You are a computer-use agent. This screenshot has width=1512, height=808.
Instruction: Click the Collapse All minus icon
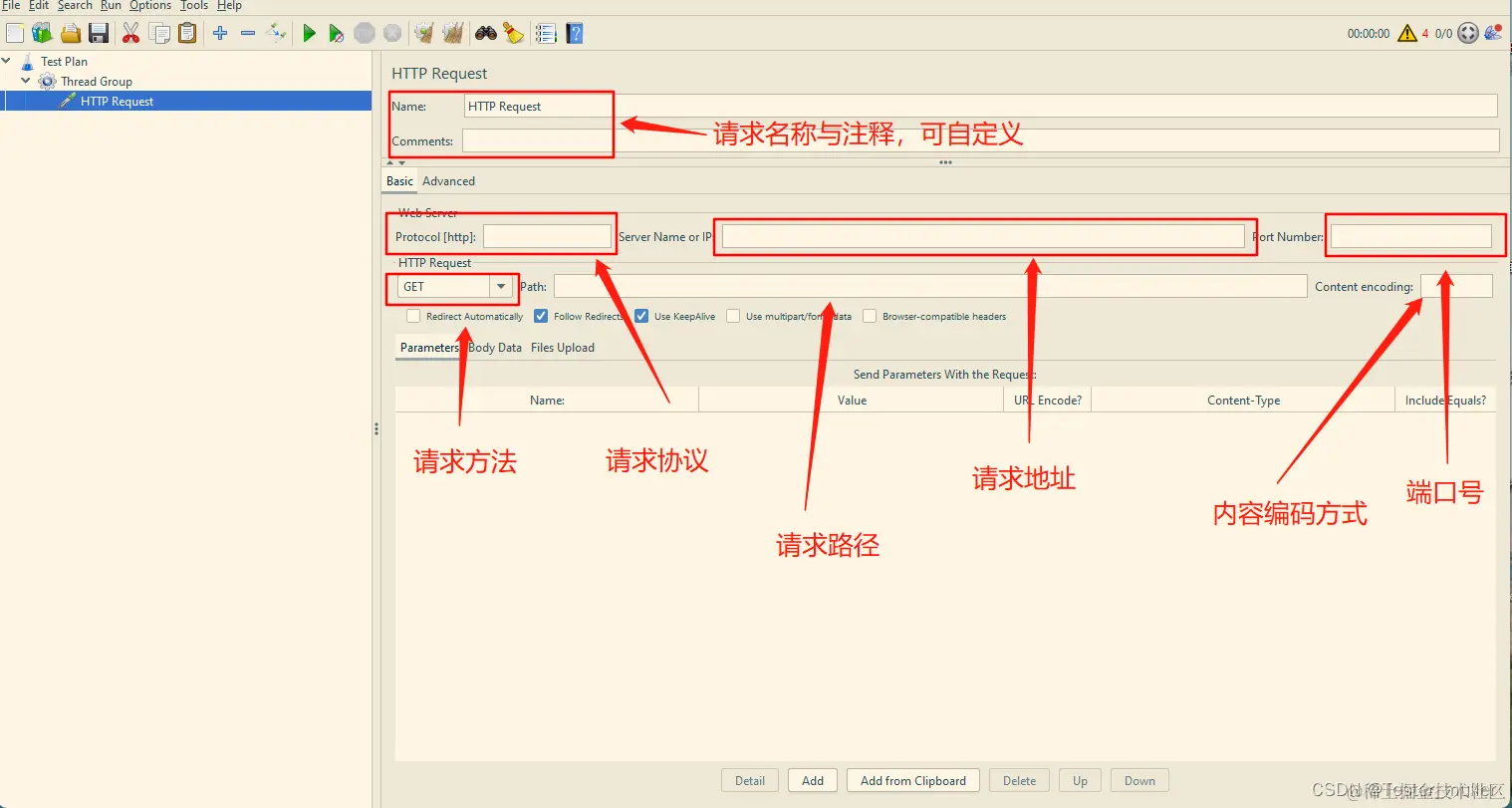pyautogui.click(x=248, y=33)
